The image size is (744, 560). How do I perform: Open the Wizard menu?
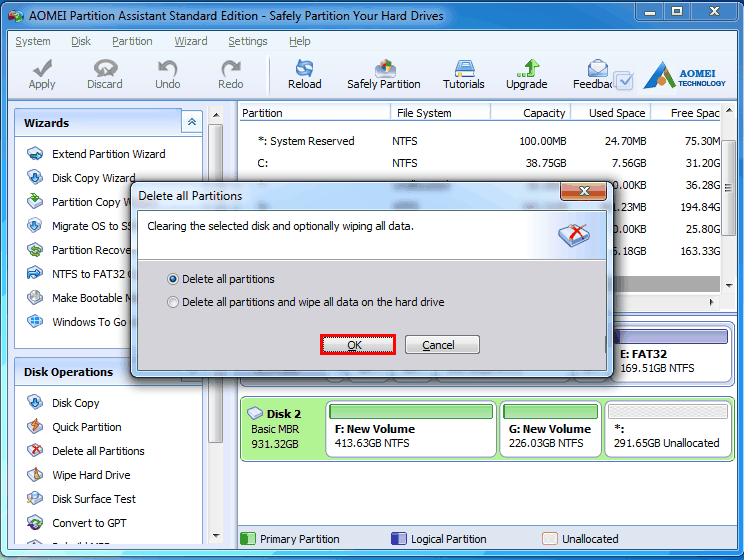[191, 41]
